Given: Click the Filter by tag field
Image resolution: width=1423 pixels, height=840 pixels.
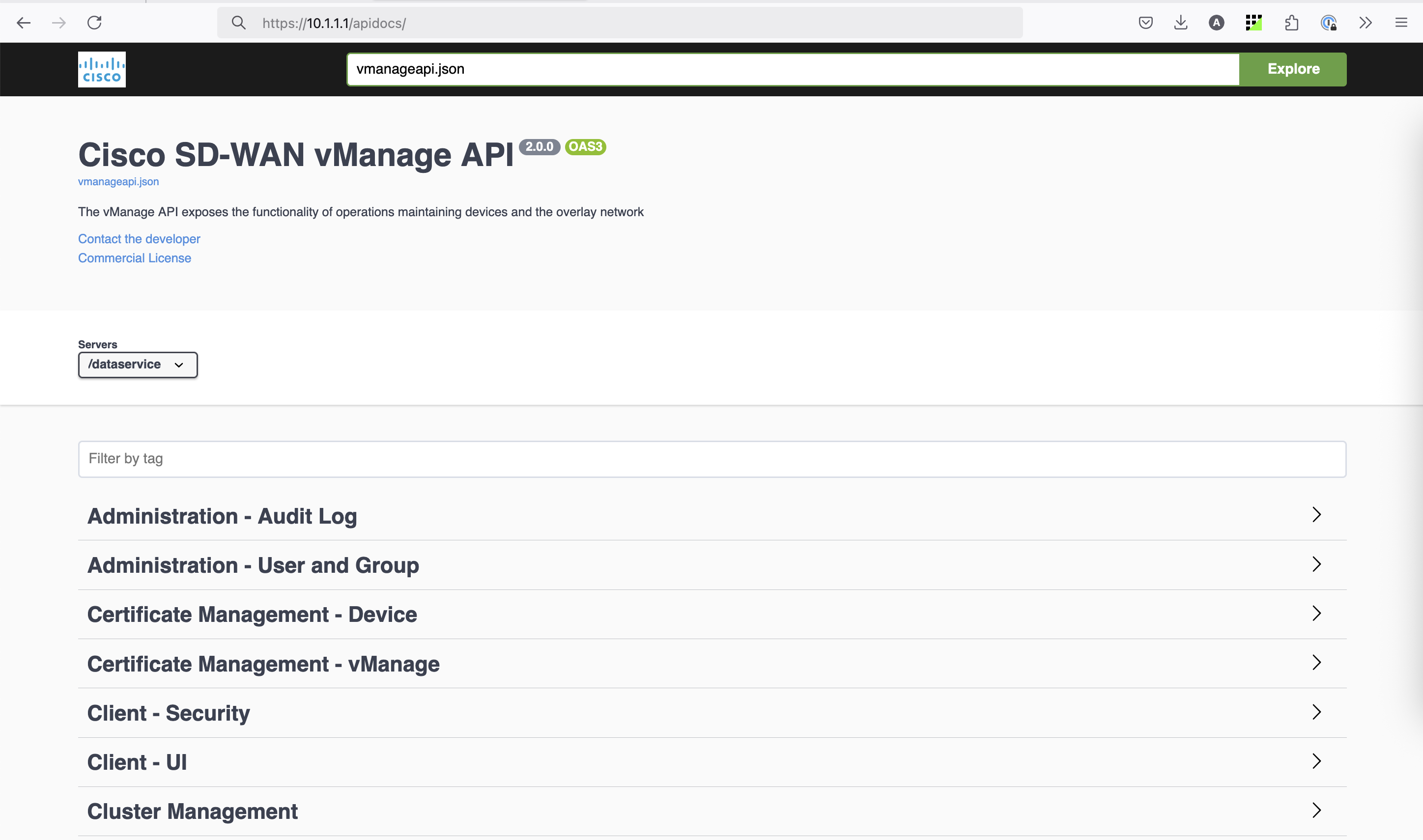Looking at the screenshot, I should 711,459.
